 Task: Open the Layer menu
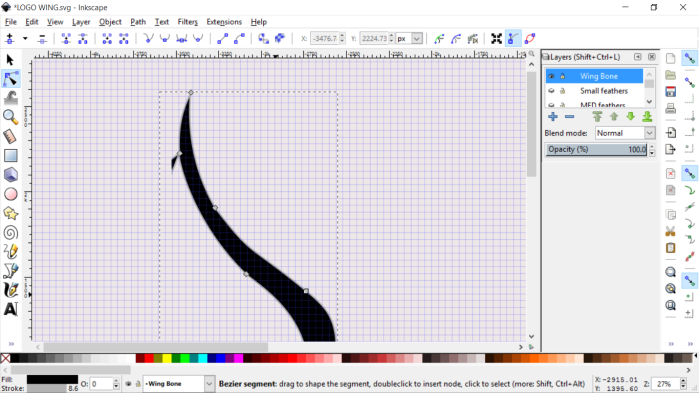pos(81,22)
